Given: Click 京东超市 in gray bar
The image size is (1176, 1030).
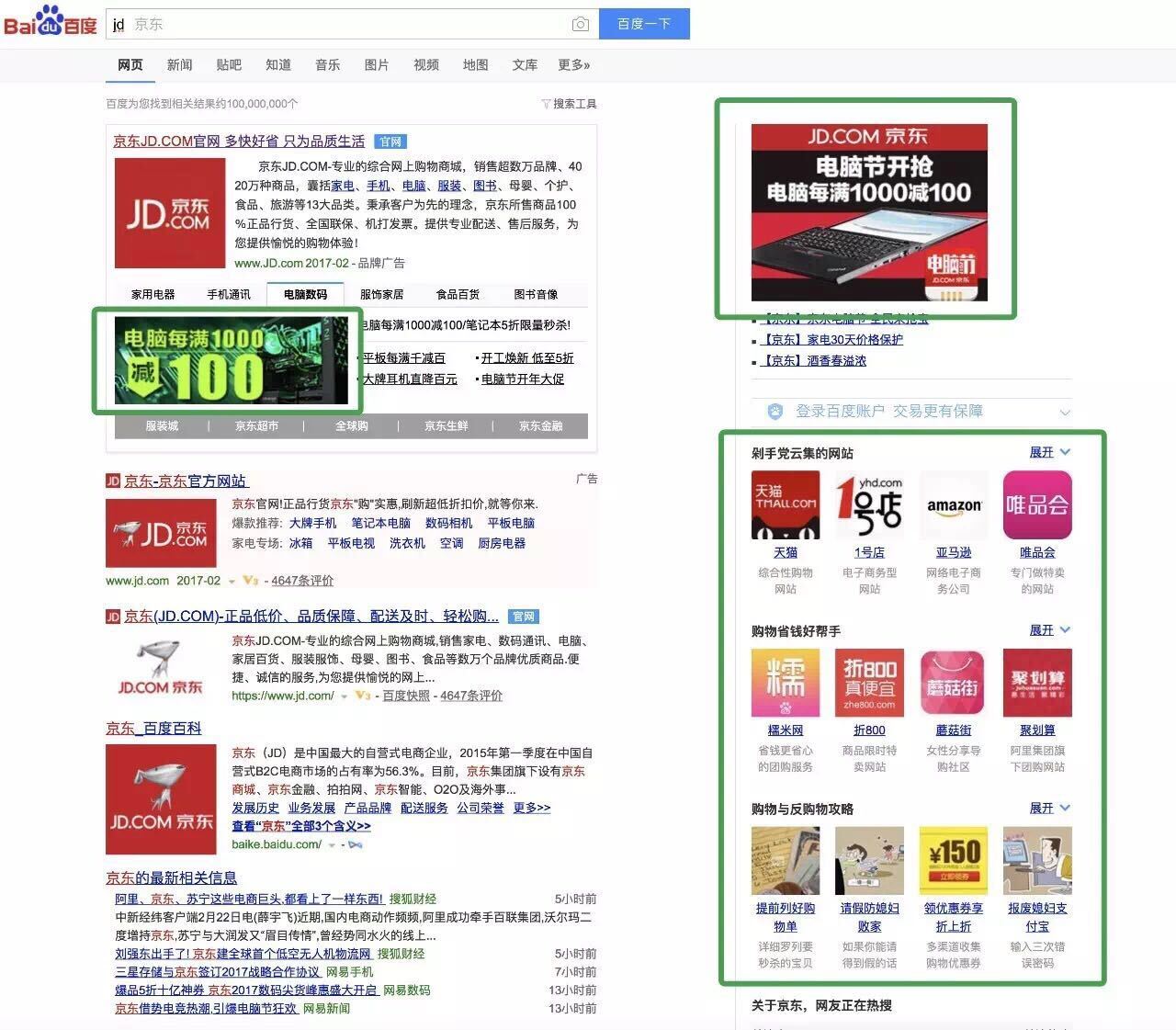Looking at the screenshot, I should point(256,426).
